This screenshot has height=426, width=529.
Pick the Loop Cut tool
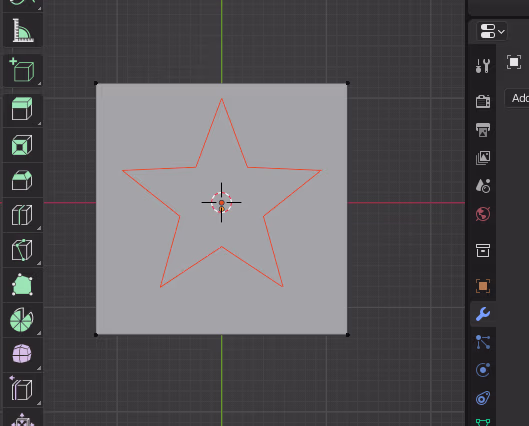pos(23,215)
